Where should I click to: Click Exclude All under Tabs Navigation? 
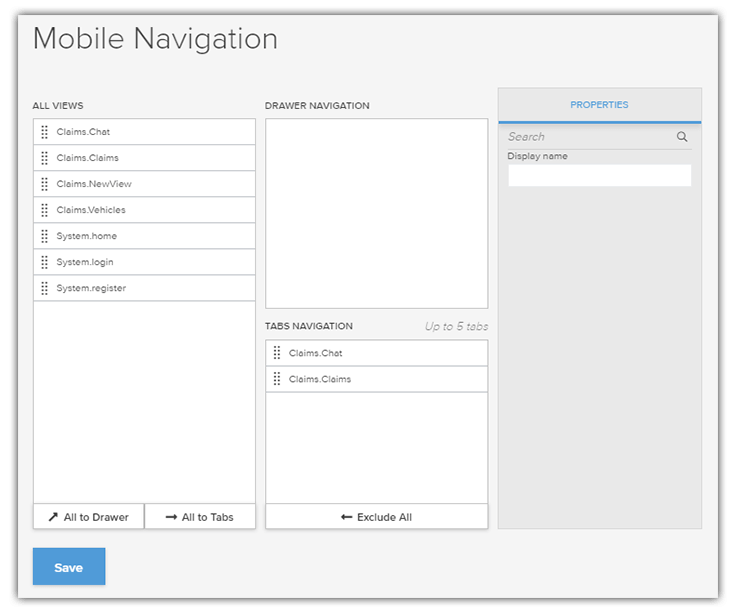[x=376, y=517]
